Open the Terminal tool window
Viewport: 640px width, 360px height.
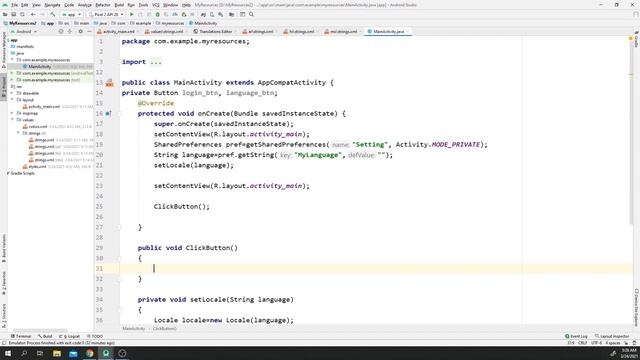21,336
